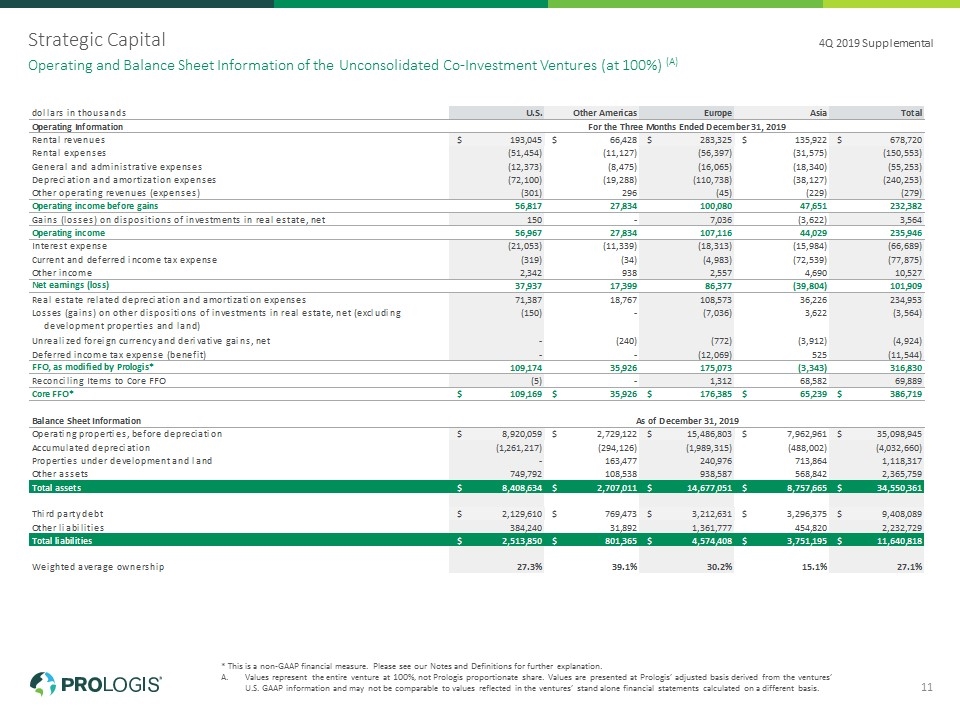Click the Other Americas column header
This screenshot has width=960, height=720.
[x=605, y=113]
